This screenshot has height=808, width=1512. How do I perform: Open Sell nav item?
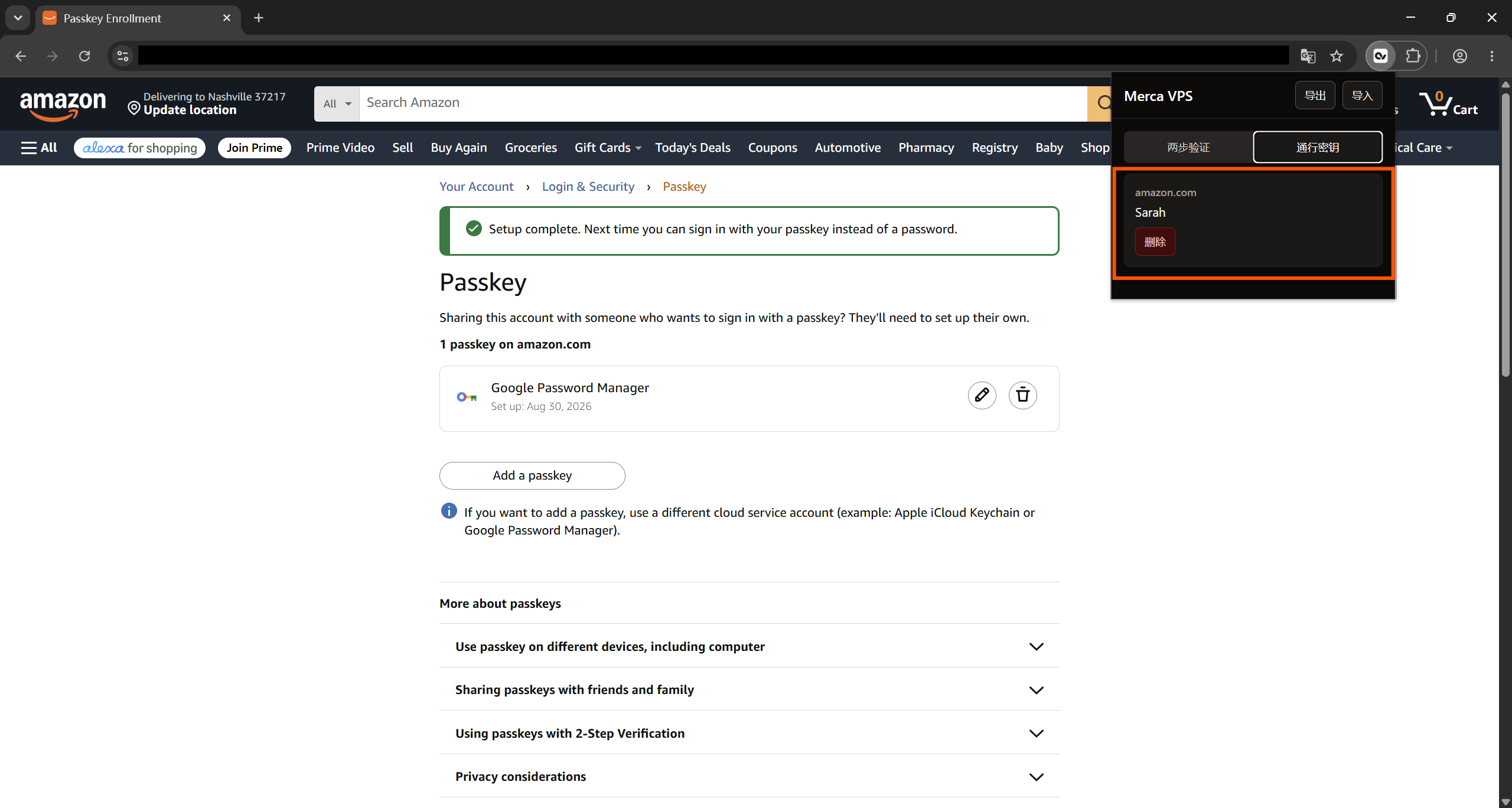coord(403,148)
